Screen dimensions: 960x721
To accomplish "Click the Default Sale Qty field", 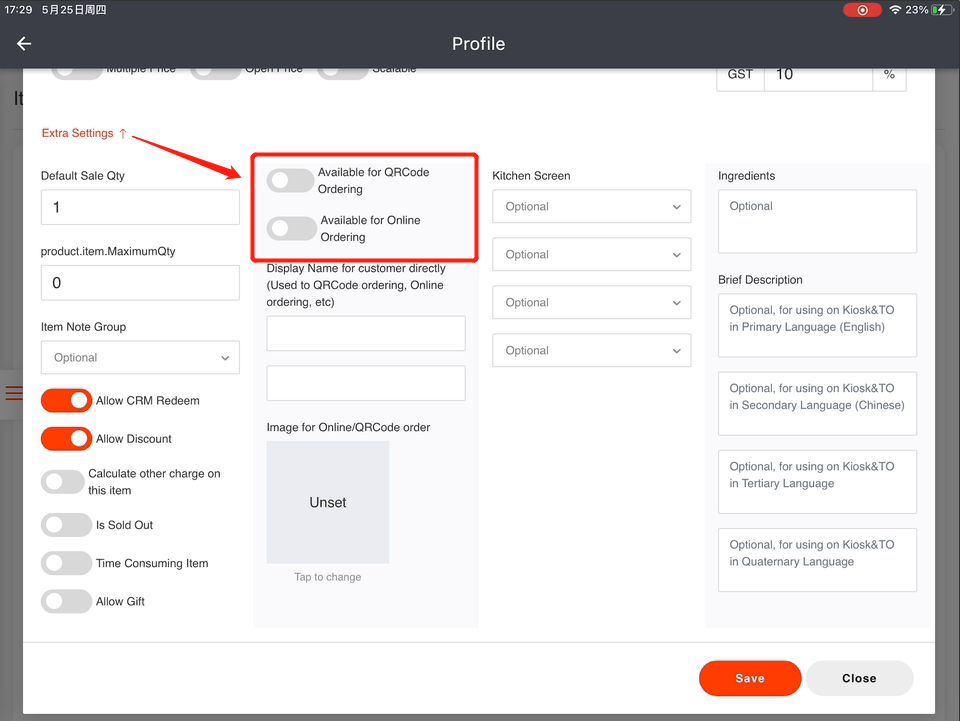I will coord(140,208).
